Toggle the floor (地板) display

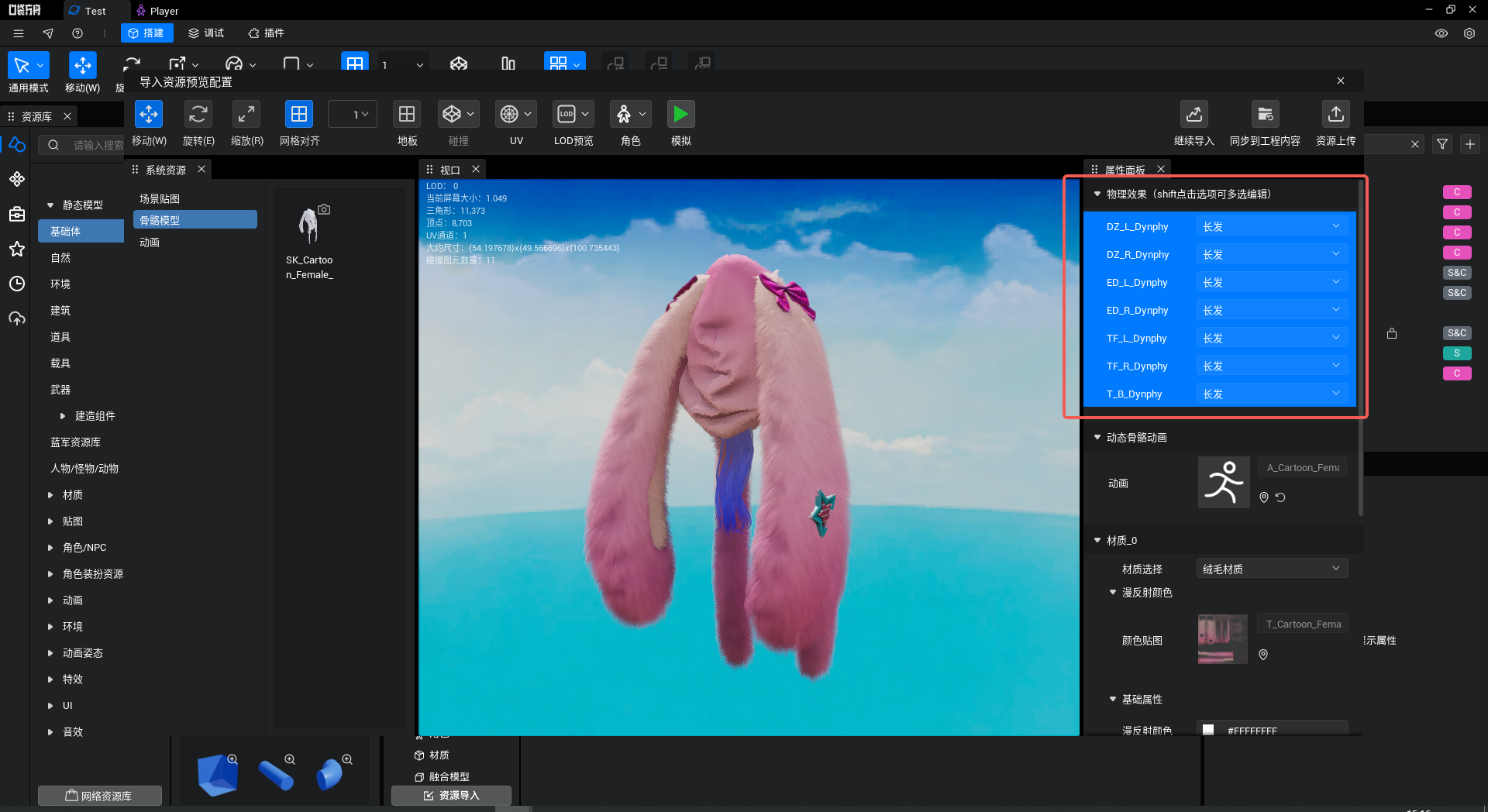(x=407, y=115)
